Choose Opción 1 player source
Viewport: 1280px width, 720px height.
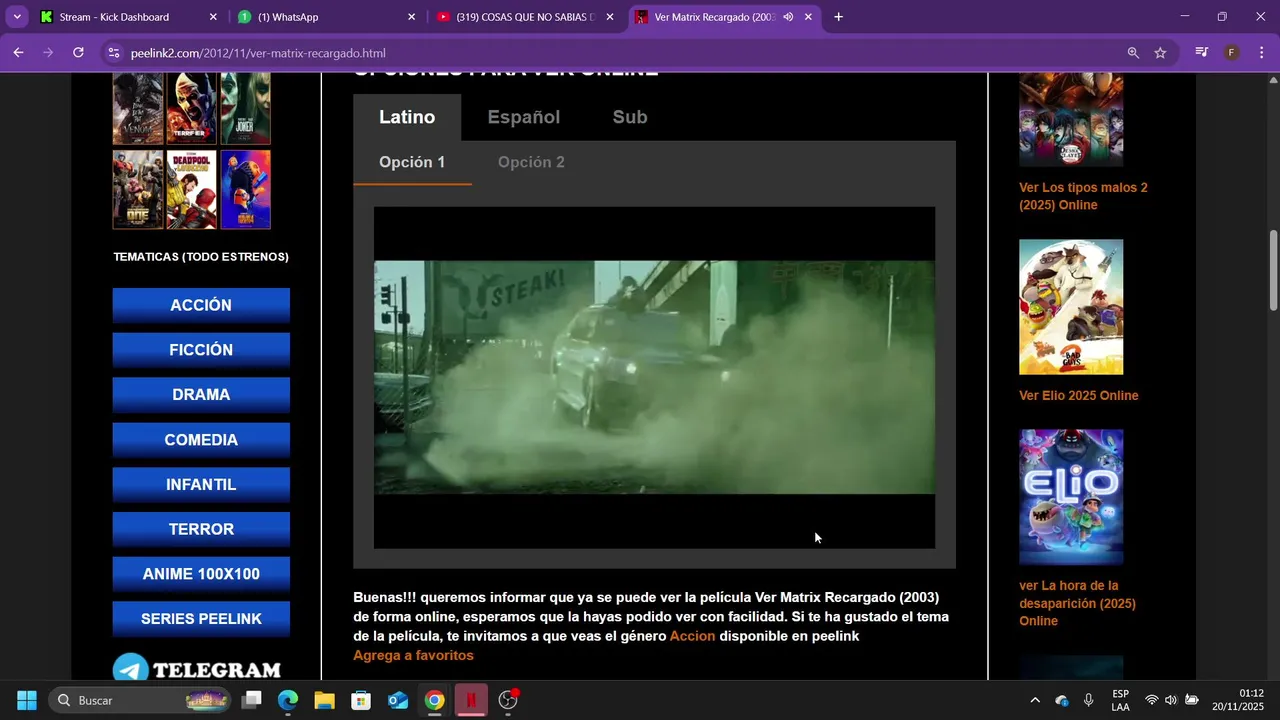pyautogui.click(x=412, y=162)
